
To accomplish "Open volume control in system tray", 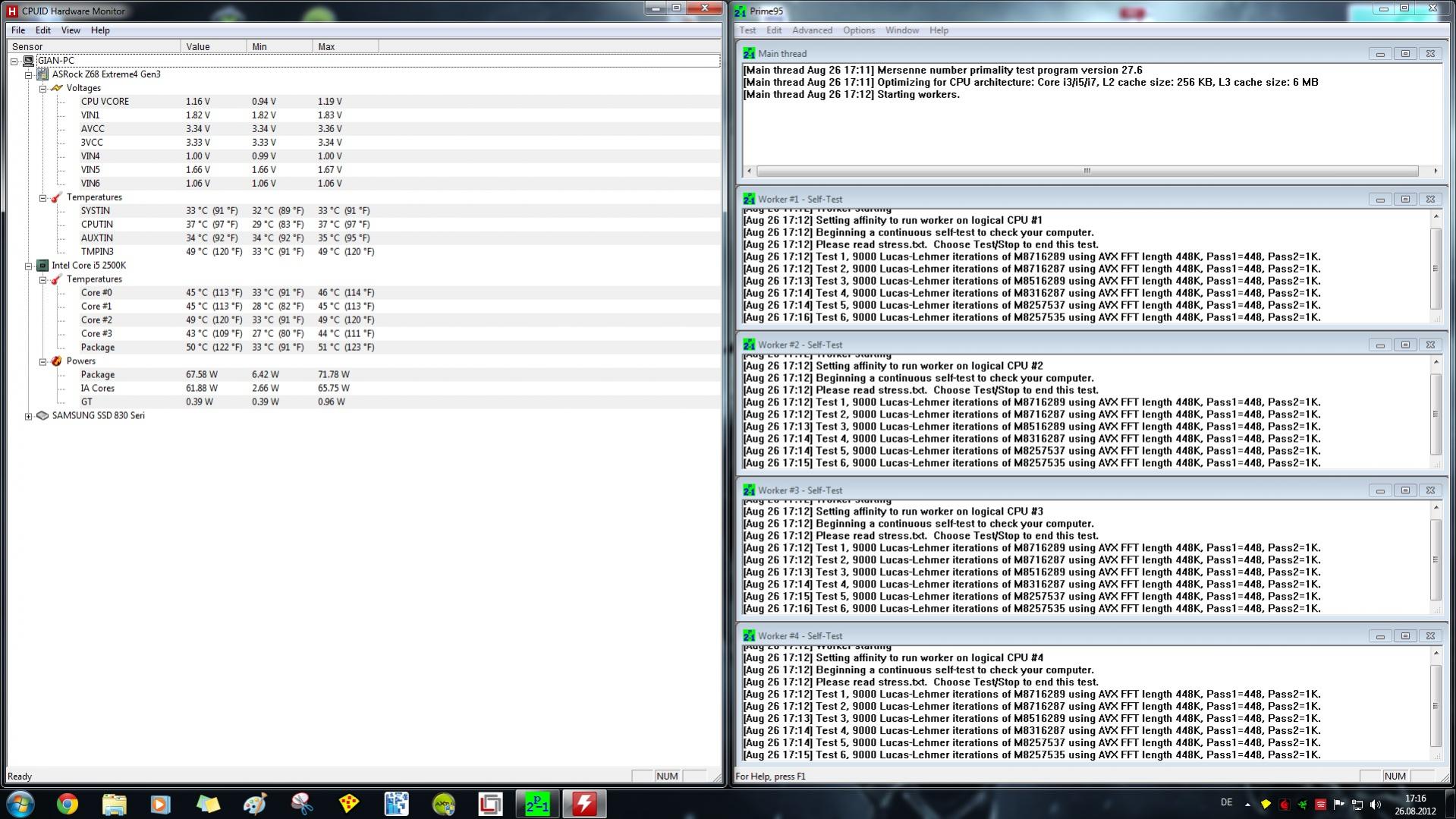I will pos(1376,805).
